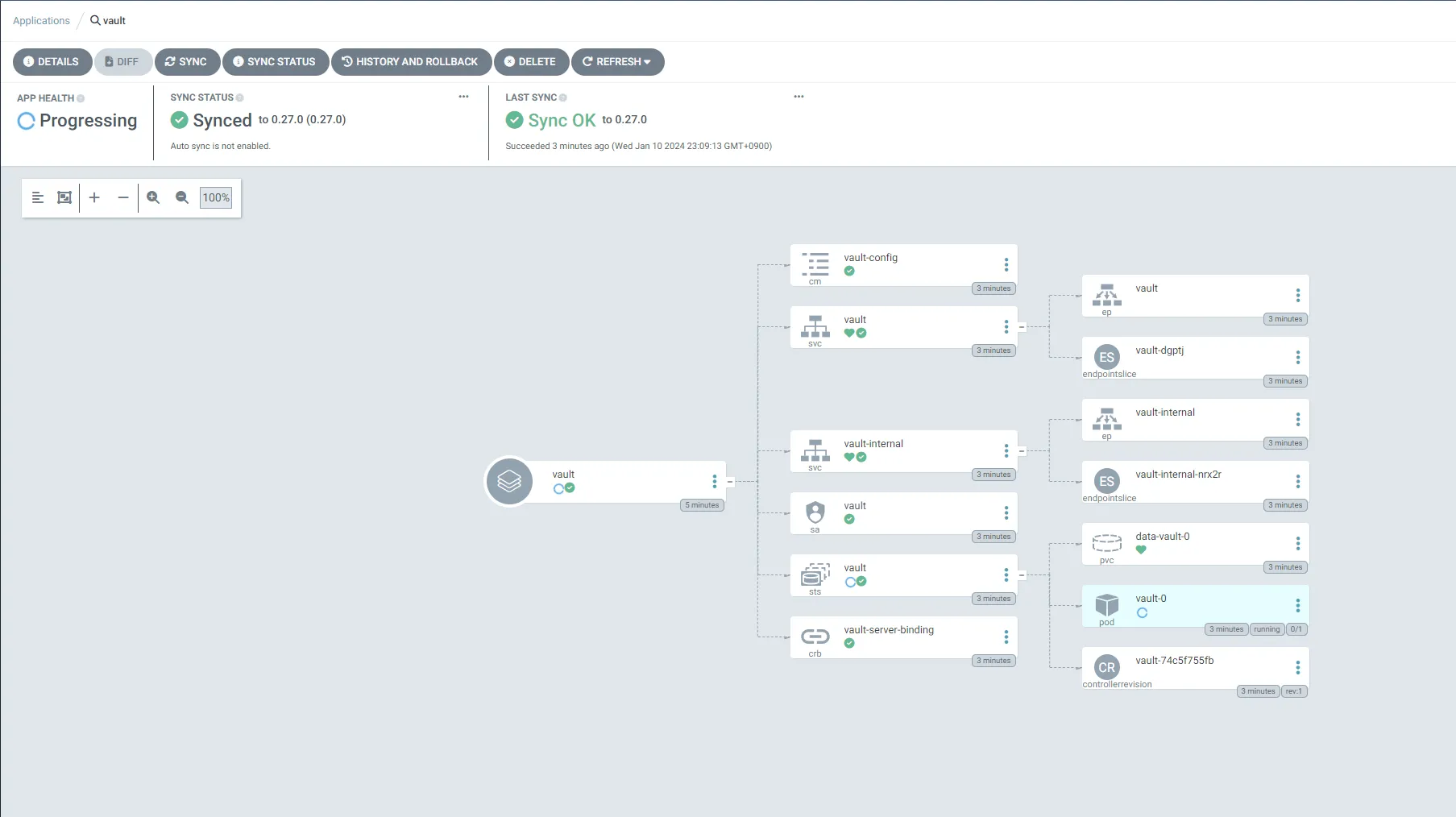Click the Sync button
This screenshot has width=1456, height=817.
pyautogui.click(x=187, y=62)
